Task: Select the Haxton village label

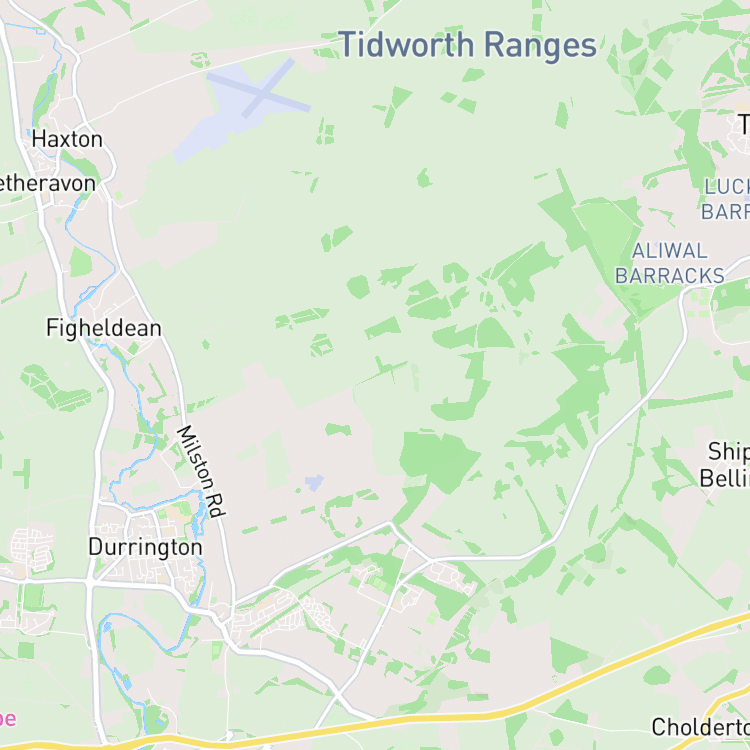Action: 67,140
